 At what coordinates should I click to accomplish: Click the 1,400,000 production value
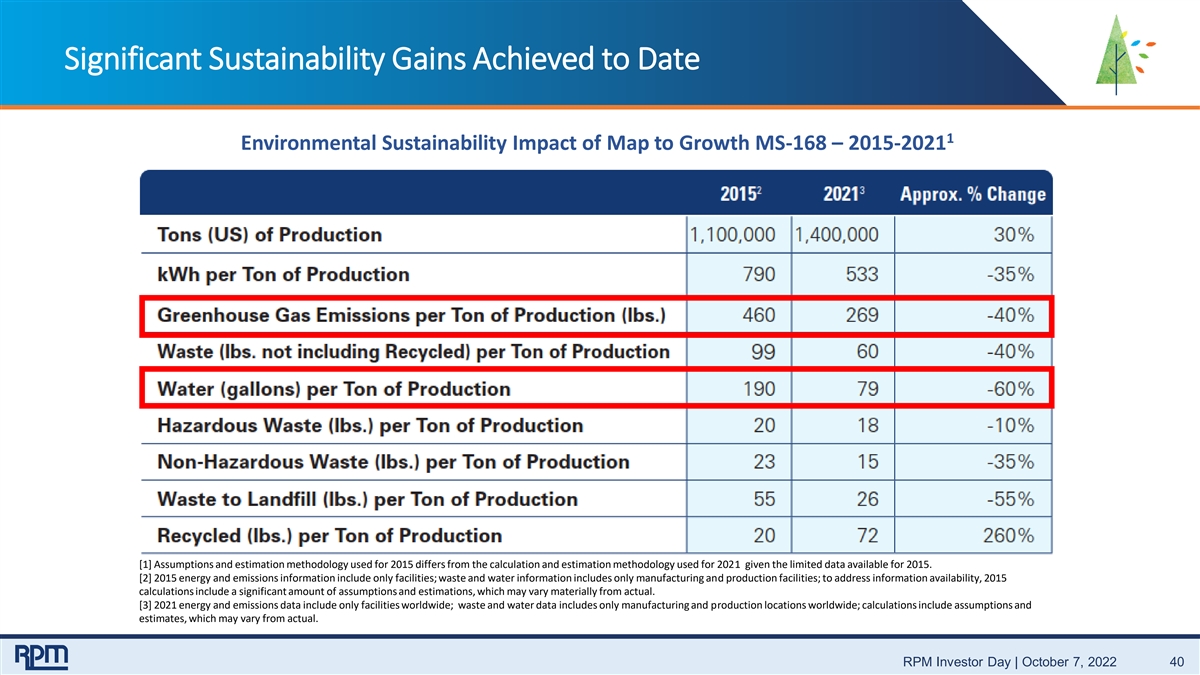click(x=838, y=235)
